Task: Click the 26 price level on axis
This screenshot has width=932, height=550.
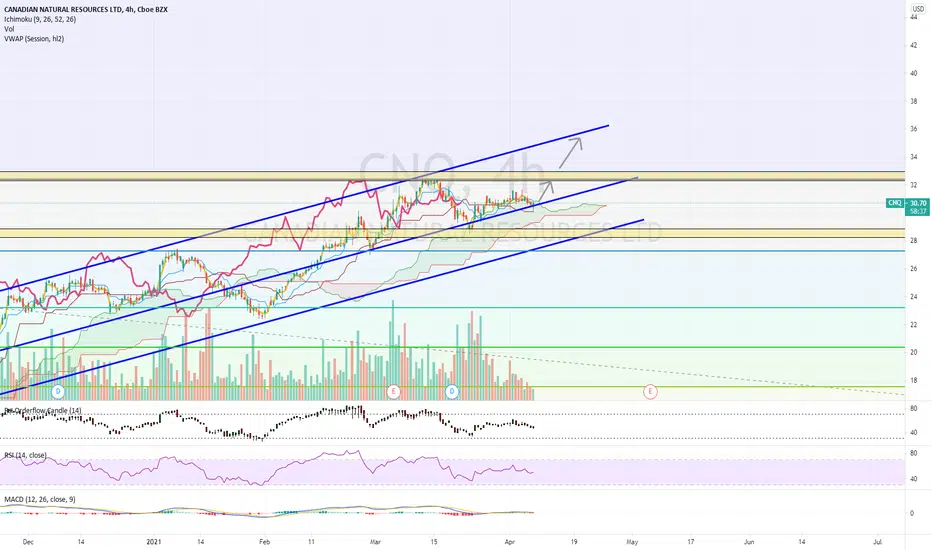Action: pyautogui.click(x=914, y=269)
